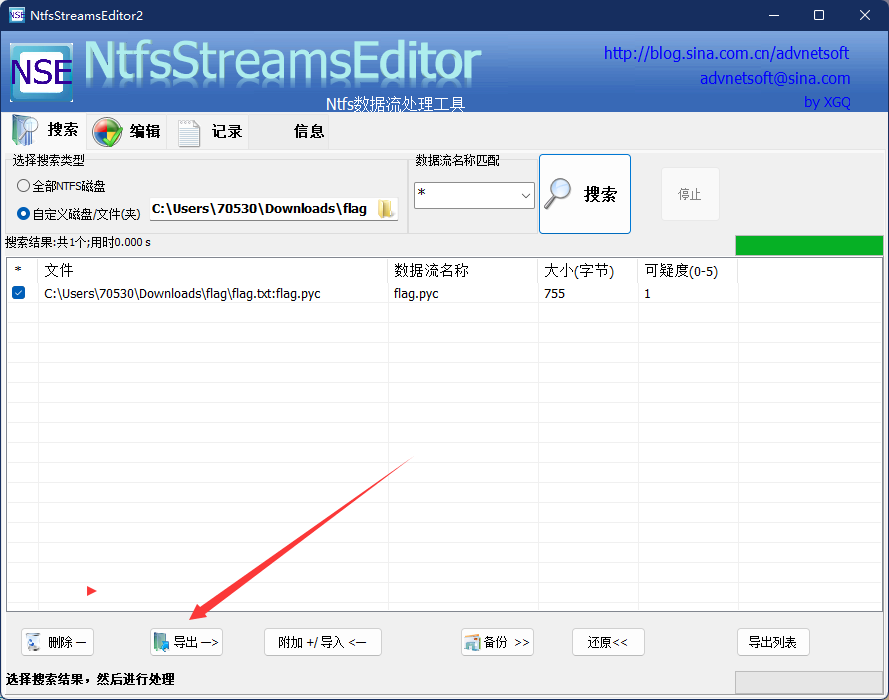Click the 搜索结果:共1个;用时0.000 s text
The image size is (889, 700).
tap(78, 243)
